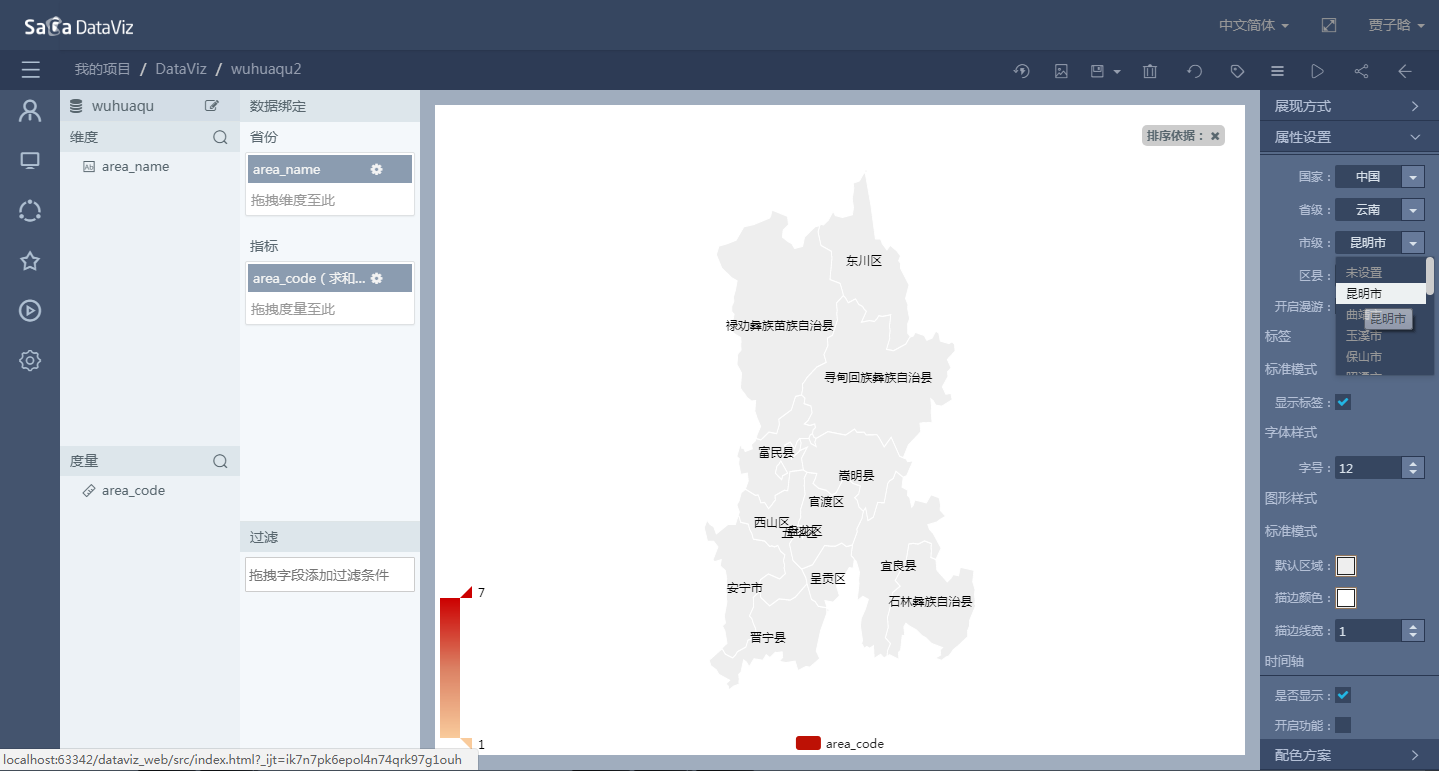Click the image export toolbar icon

tap(1061, 71)
